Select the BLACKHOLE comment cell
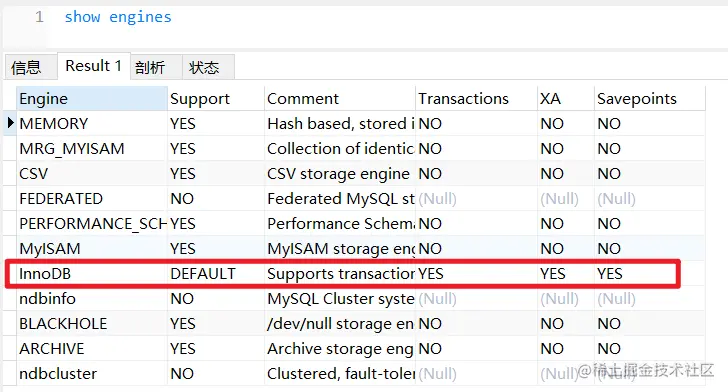 pyautogui.click(x=340, y=323)
